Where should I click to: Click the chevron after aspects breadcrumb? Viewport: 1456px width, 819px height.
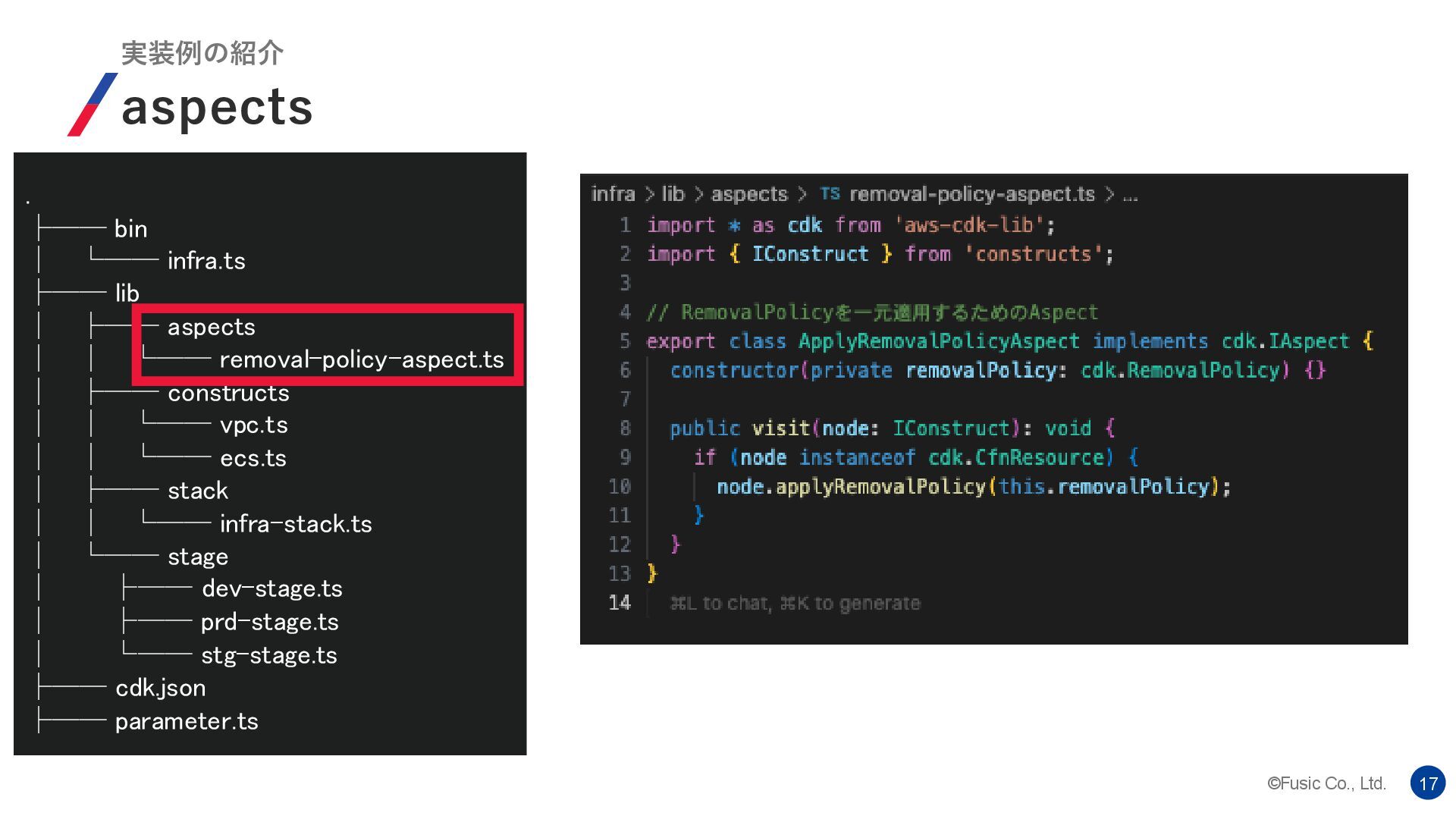[802, 195]
